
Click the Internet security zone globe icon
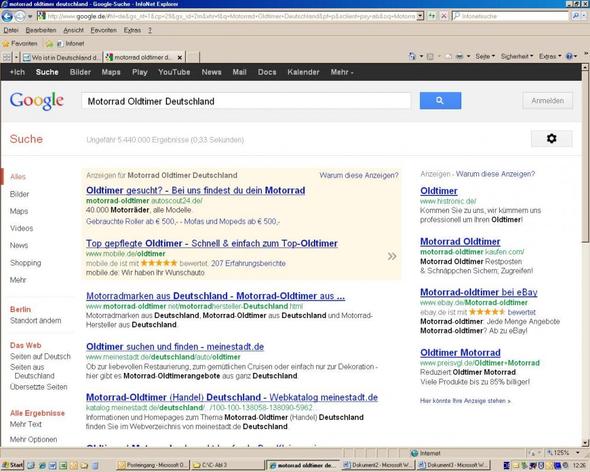click(415, 453)
